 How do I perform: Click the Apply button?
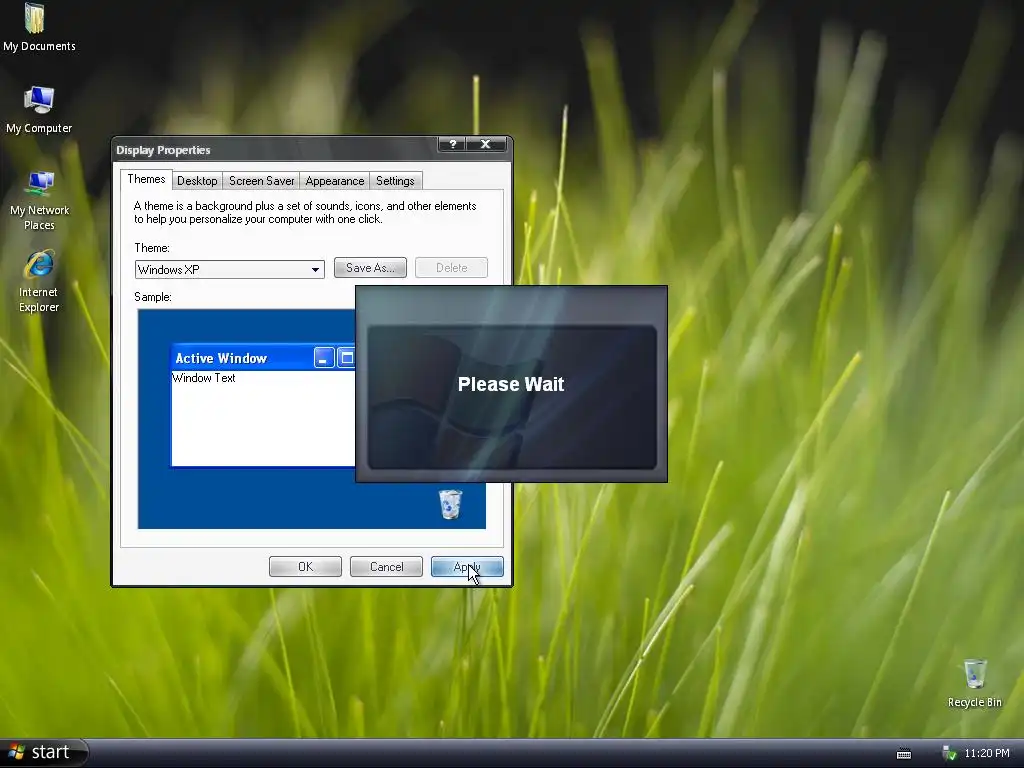(x=467, y=567)
